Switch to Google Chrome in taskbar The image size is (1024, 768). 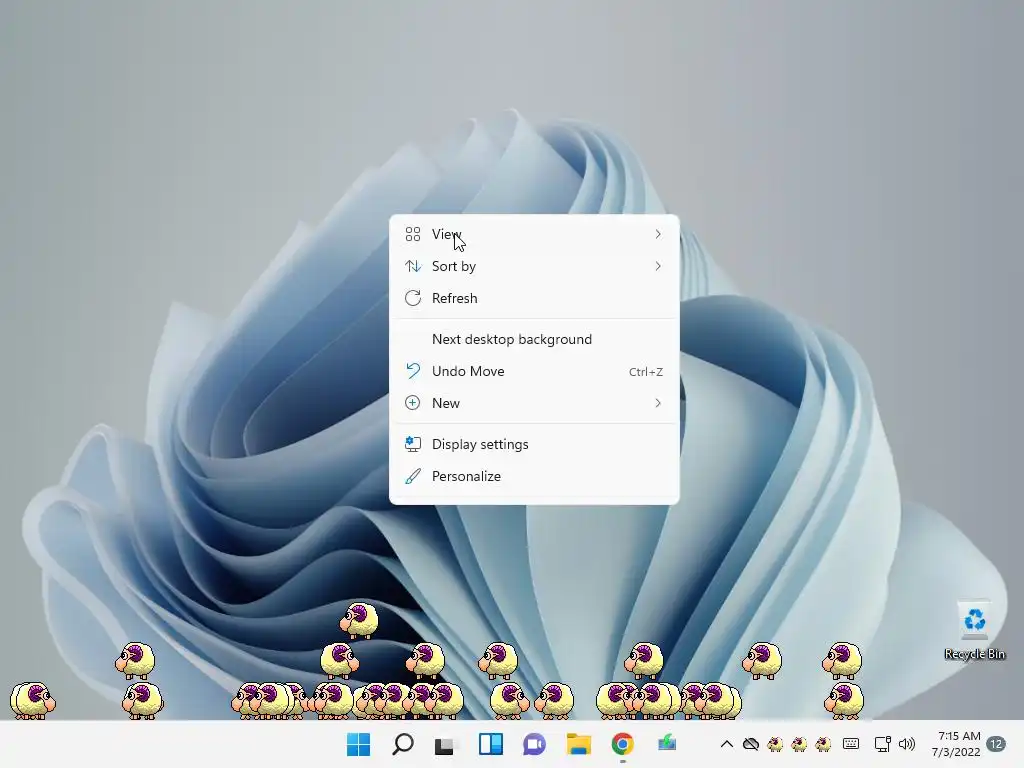point(622,744)
